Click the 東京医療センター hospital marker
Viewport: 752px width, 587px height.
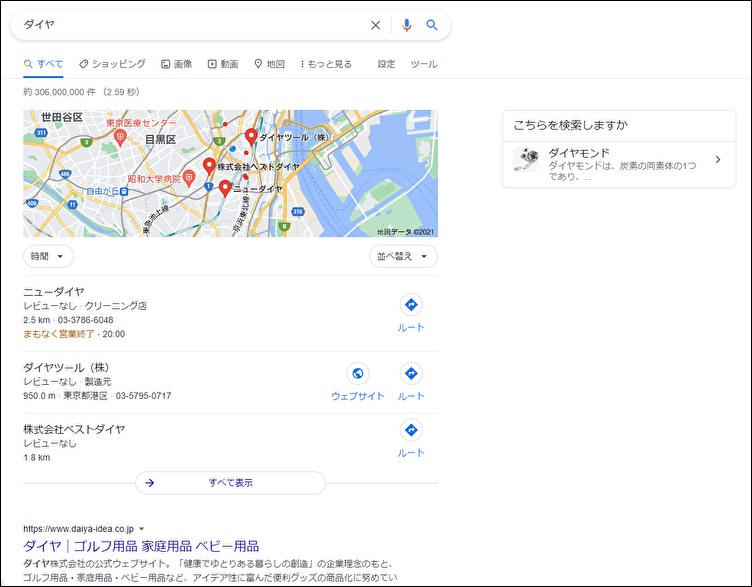click(120, 139)
